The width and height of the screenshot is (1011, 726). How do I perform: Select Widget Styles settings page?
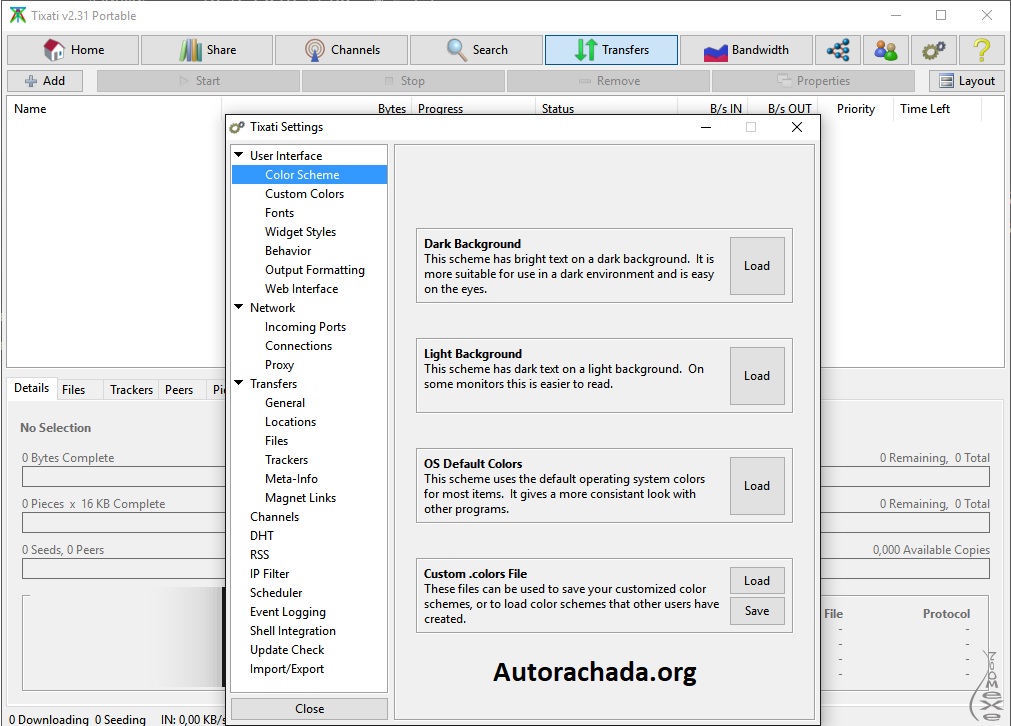coord(300,231)
